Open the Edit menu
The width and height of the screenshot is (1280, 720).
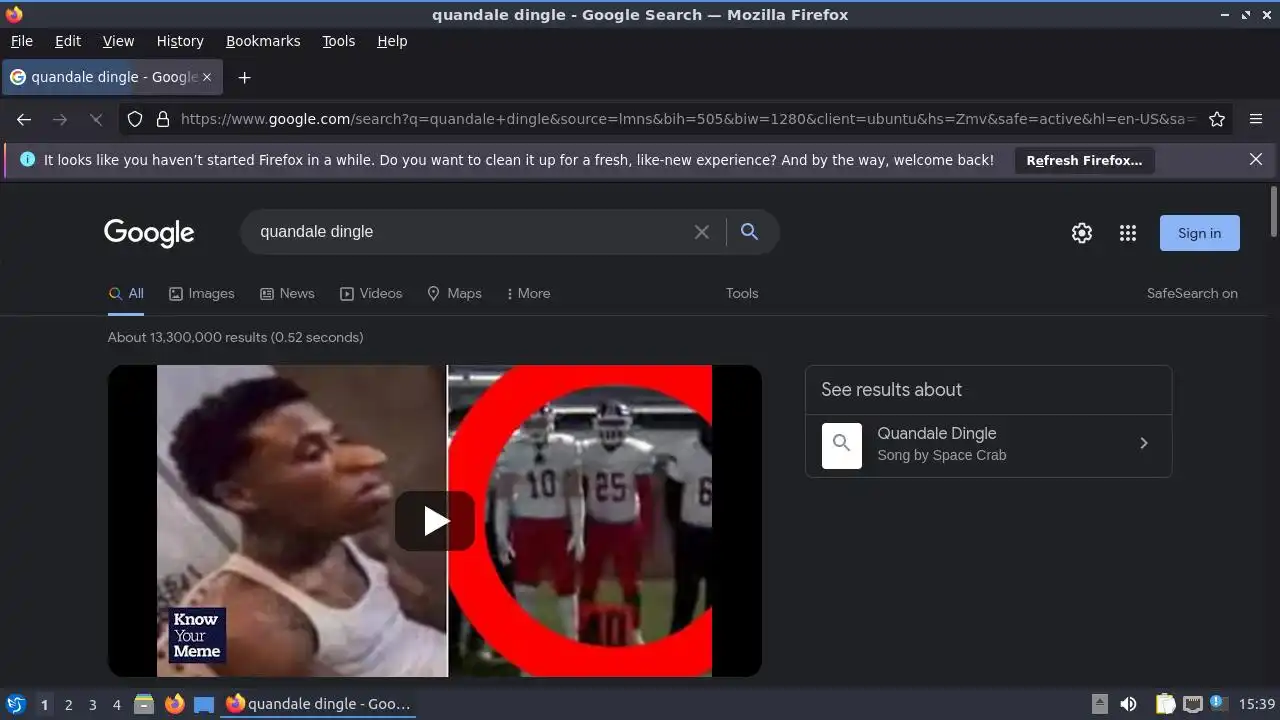click(x=68, y=41)
